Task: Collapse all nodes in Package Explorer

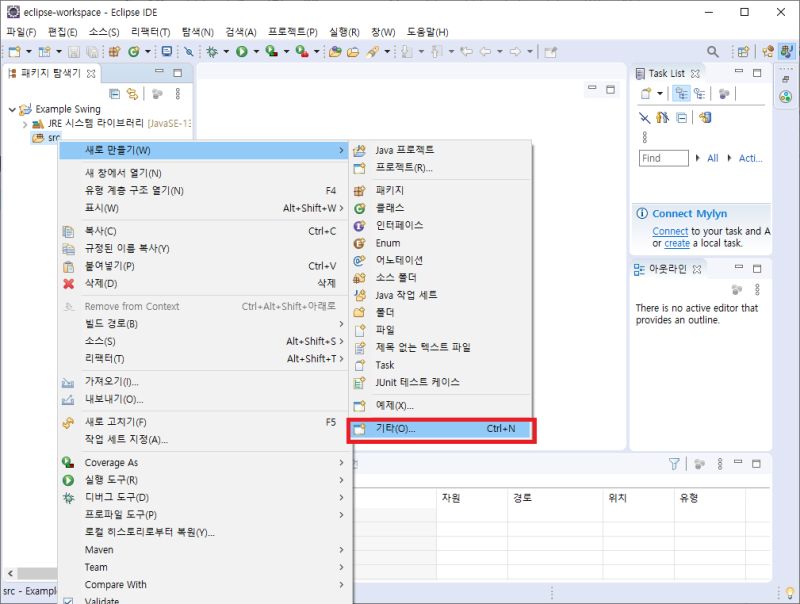Action: (x=115, y=93)
